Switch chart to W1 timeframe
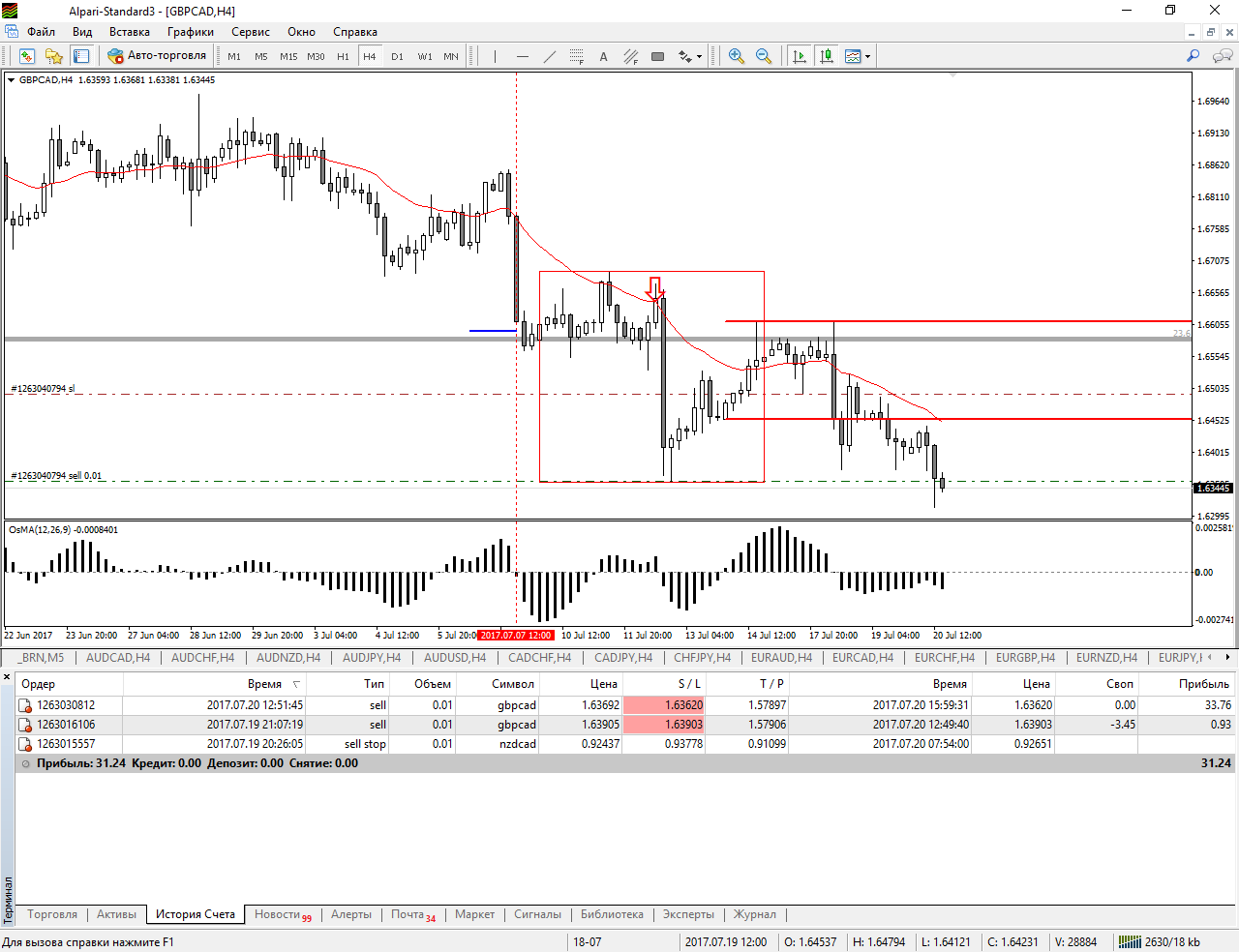The height and width of the screenshot is (952, 1239). tap(425, 56)
